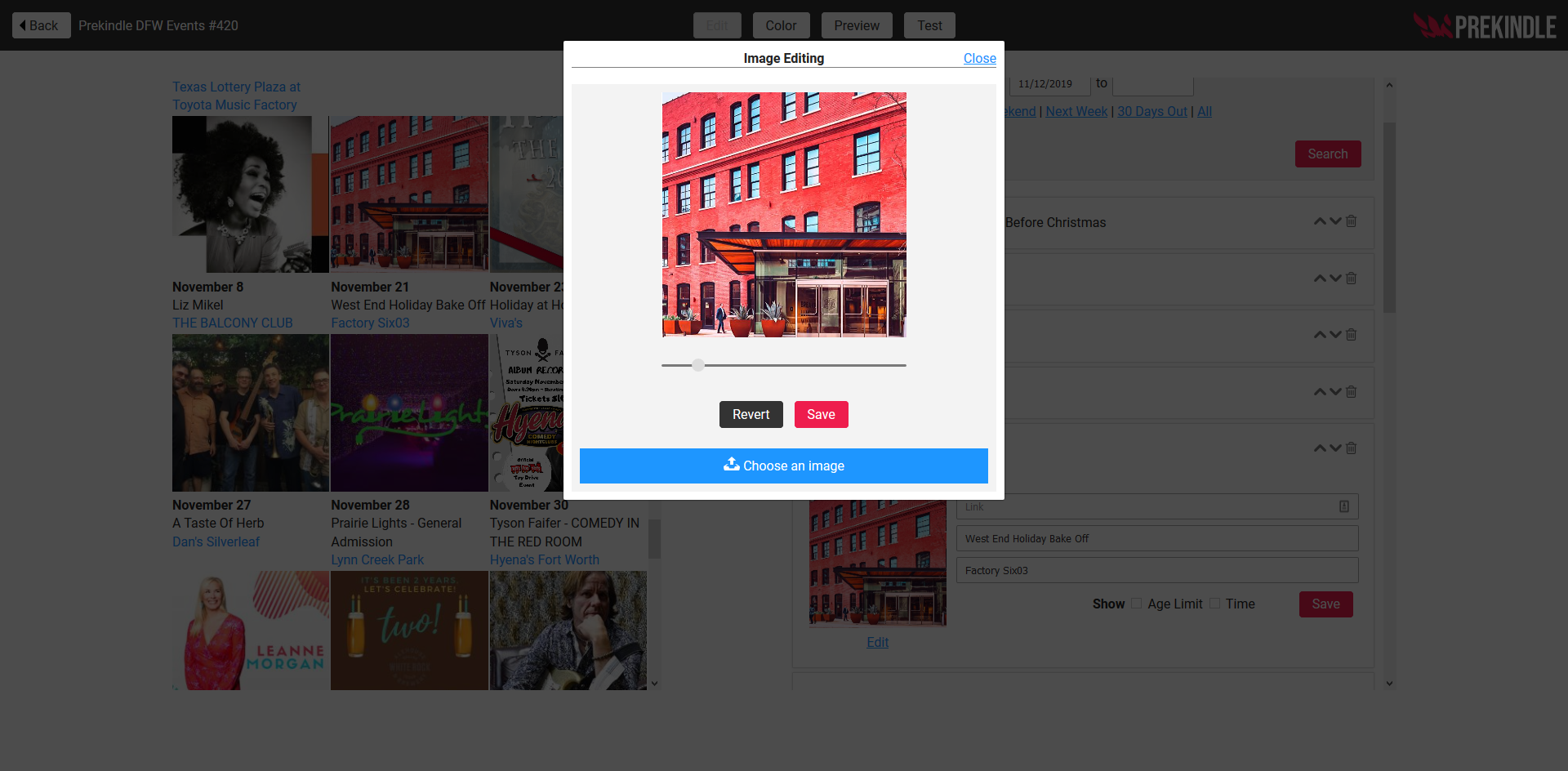
Task: Open the Color tab
Action: [x=780, y=25]
